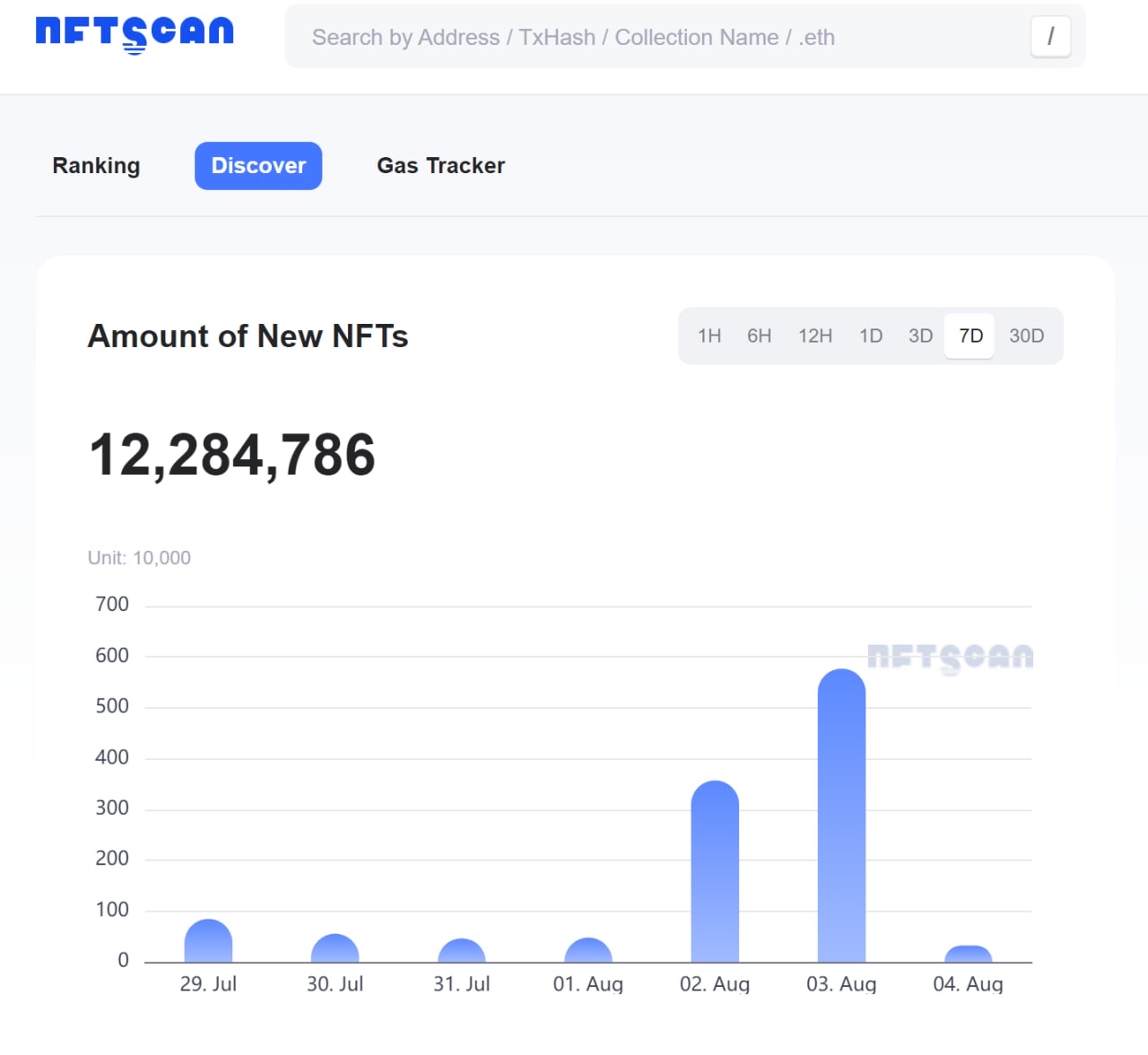Image resolution: width=1148 pixels, height=1055 pixels.
Task: Click the 04. Aug bar
Action: [968, 955]
